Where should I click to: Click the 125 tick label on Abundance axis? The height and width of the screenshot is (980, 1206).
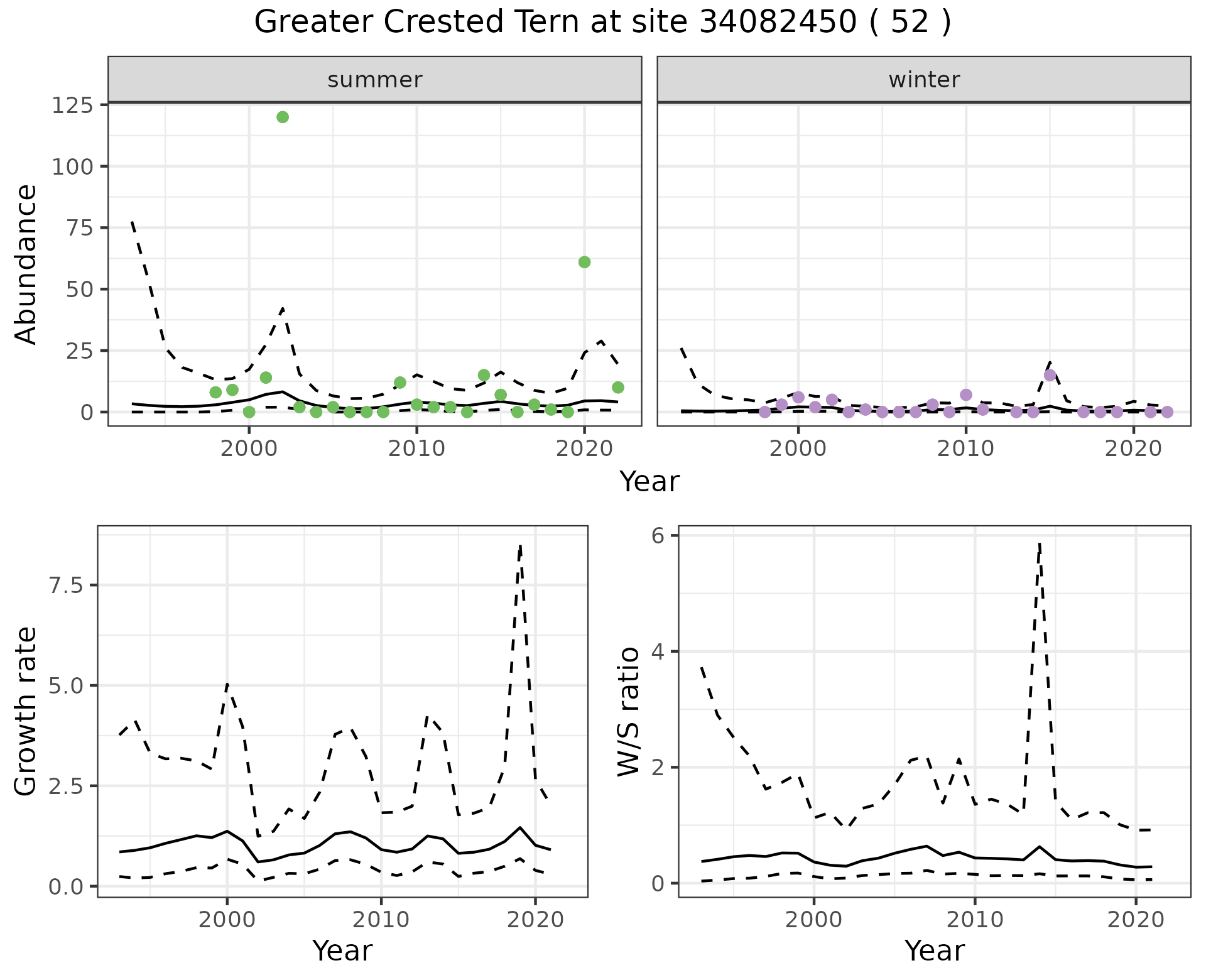pos(72,105)
